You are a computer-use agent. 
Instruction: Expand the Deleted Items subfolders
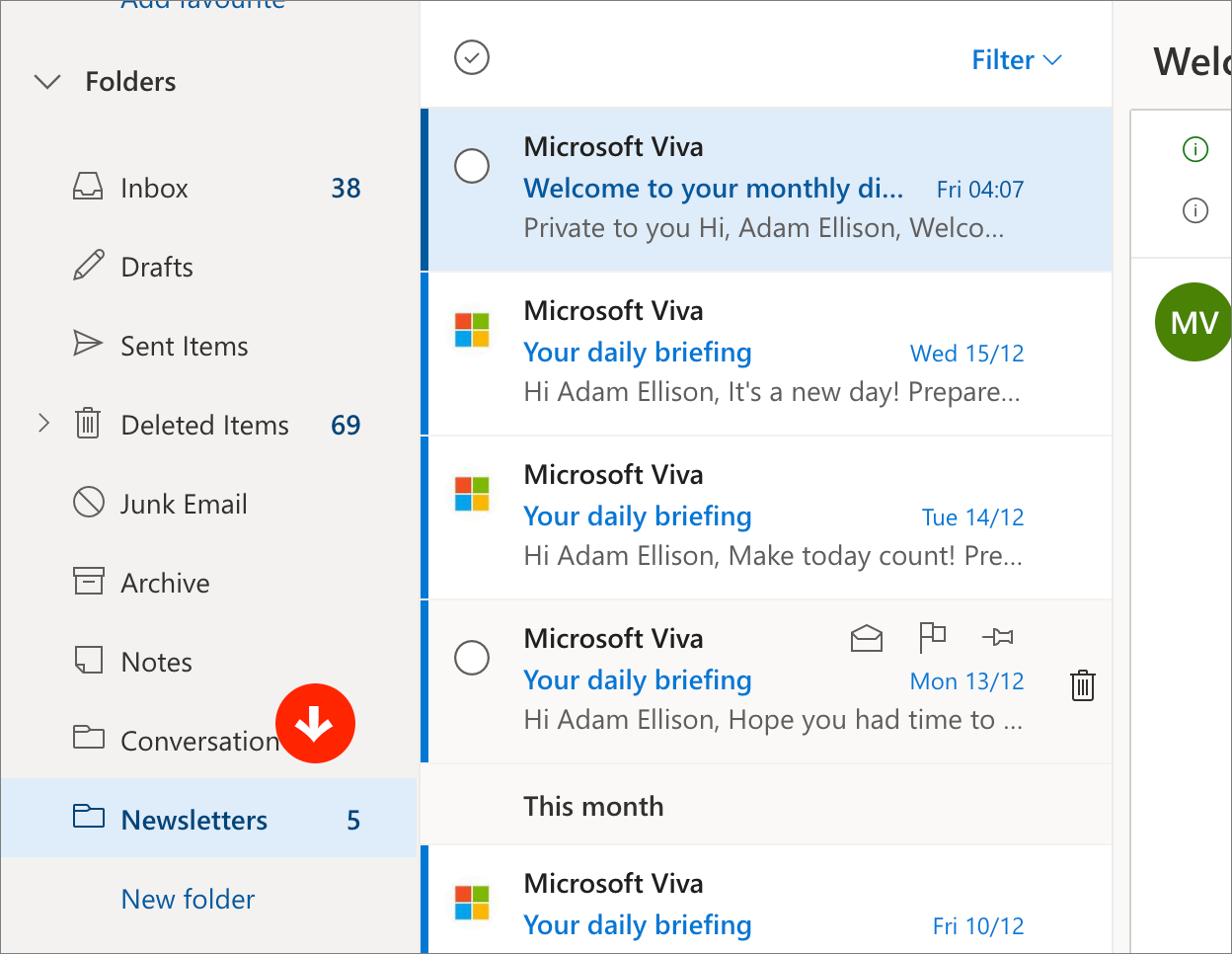click(x=43, y=424)
